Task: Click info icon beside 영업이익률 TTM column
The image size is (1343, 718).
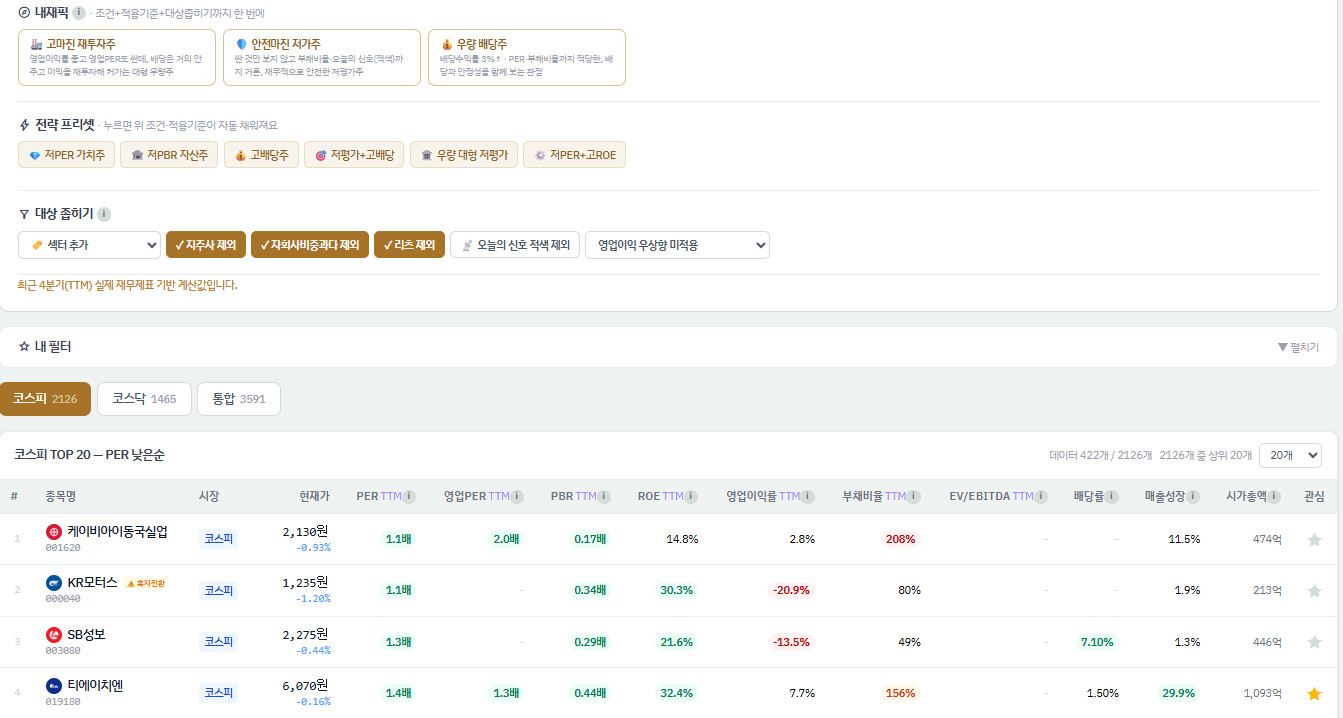Action: click(808, 496)
